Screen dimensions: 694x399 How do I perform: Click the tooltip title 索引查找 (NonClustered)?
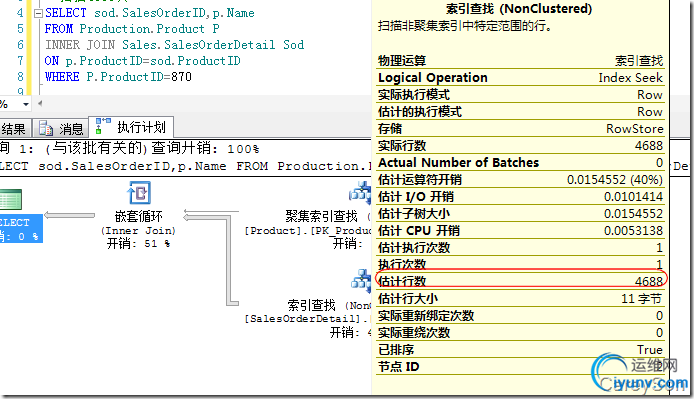(x=518, y=8)
